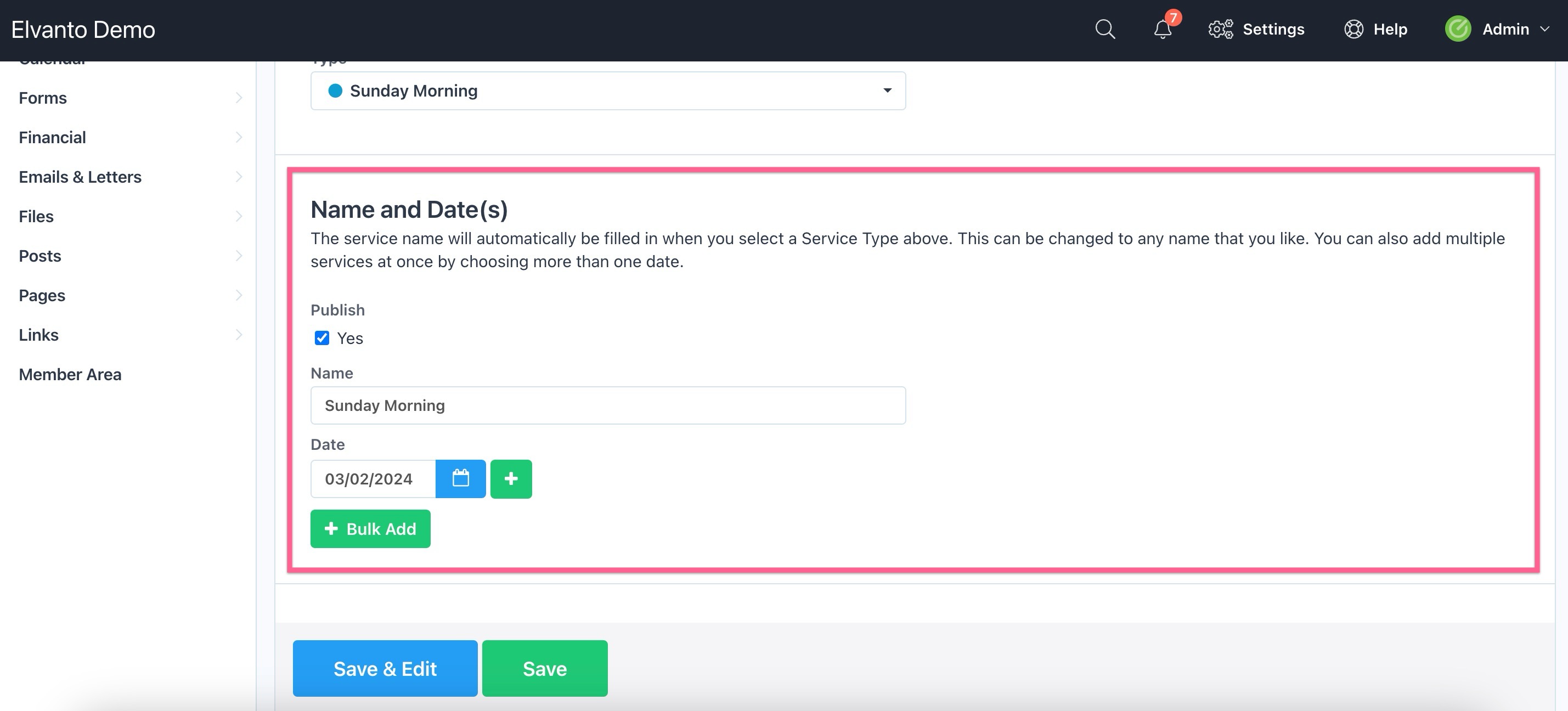The width and height of the screenshot is (1568, 711).
Task: Open Member Area in the sidebar
Action: point(70,374)
